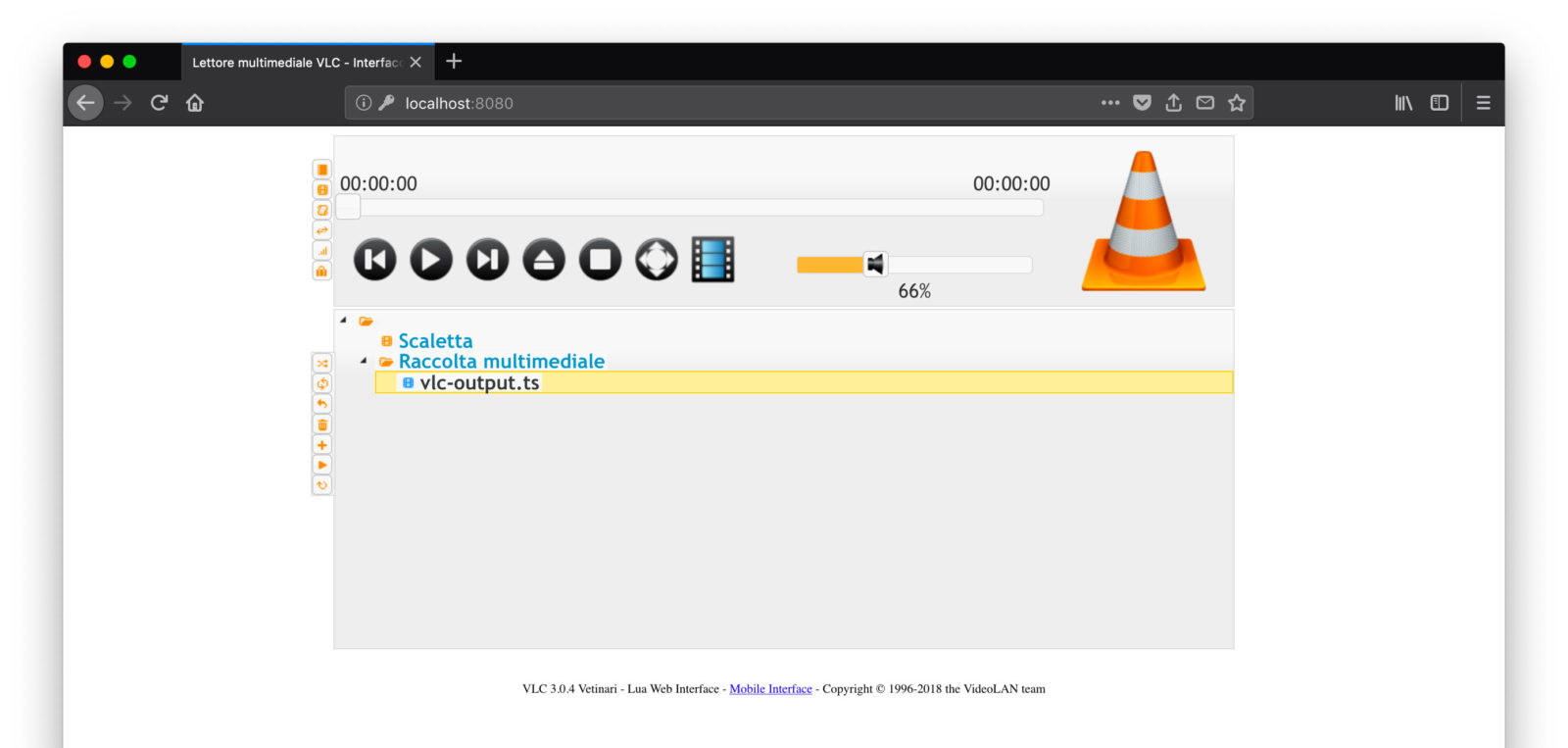Screen dimensions: 1568x748
Task: Click the previous track button
Action: pyautogui.click(x=374, y=260)
